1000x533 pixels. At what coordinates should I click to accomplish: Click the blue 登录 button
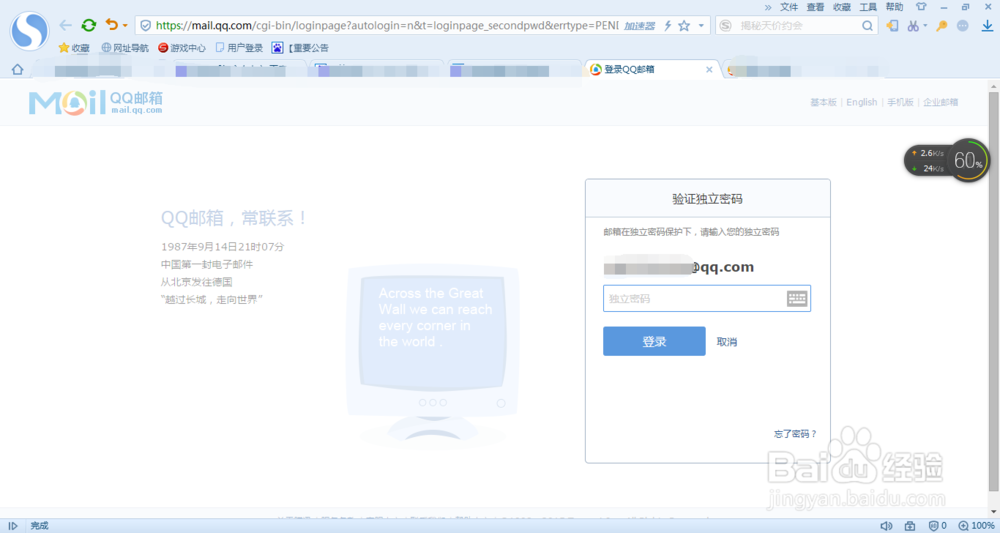click(x=654, y=341)
